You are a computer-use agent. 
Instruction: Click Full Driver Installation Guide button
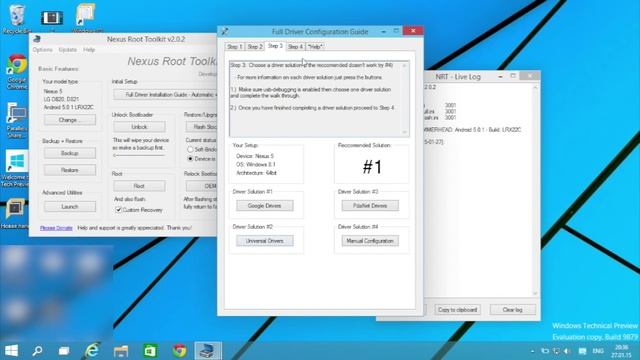click(165, 95)
